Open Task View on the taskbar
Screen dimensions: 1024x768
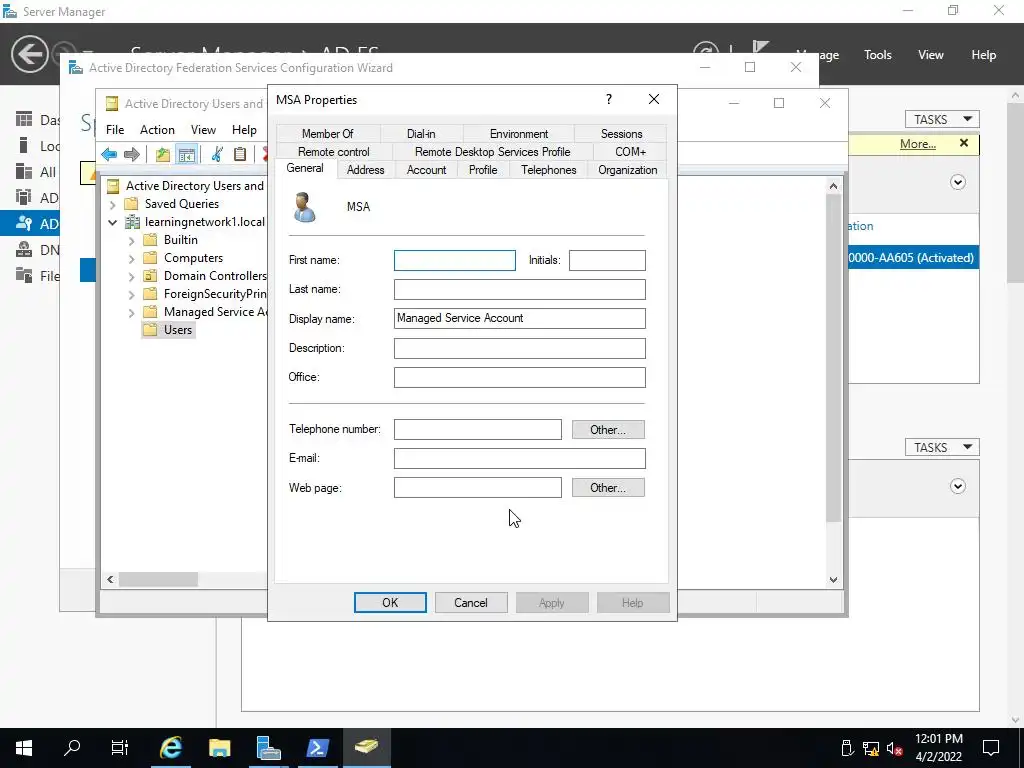click(x=120, y=748)
